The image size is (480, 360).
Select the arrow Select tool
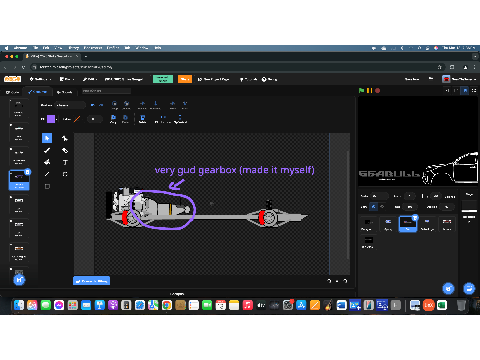click(x=47, y=138)
